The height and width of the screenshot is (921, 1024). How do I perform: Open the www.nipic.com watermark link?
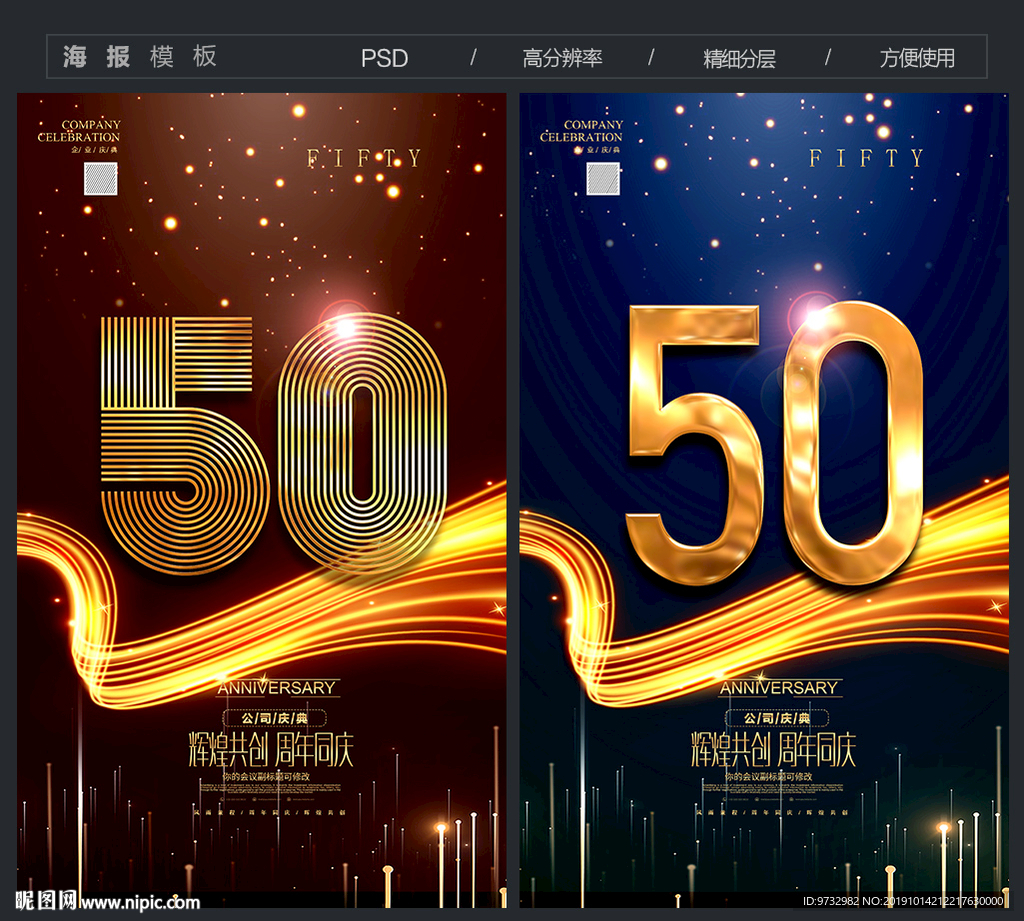(x=140, y=902)
